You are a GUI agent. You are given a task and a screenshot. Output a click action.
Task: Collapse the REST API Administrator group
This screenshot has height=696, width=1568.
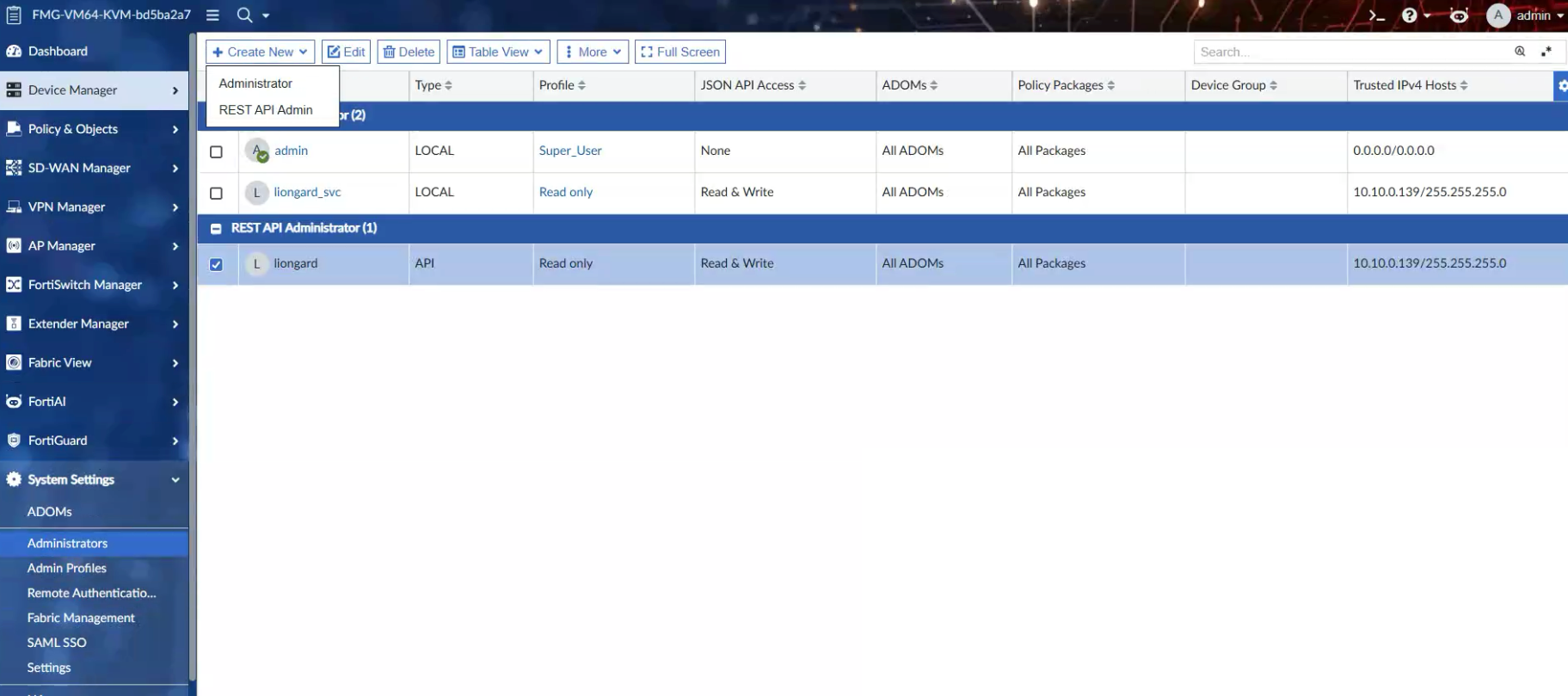point(216,229)
